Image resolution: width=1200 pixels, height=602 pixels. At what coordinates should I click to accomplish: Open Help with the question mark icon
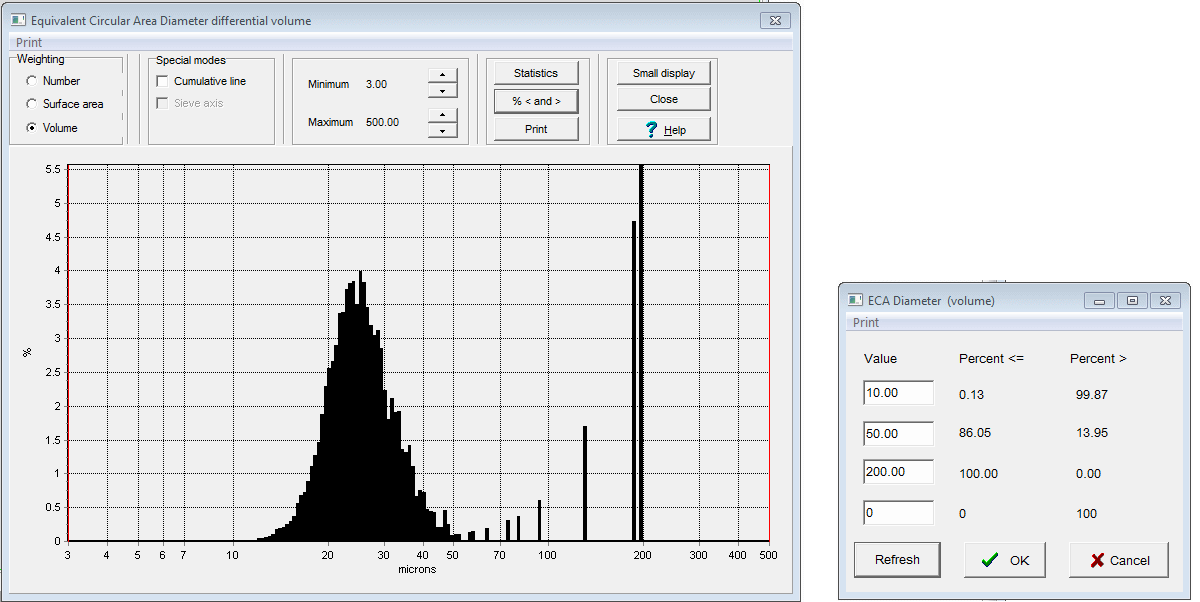point(663,130)
